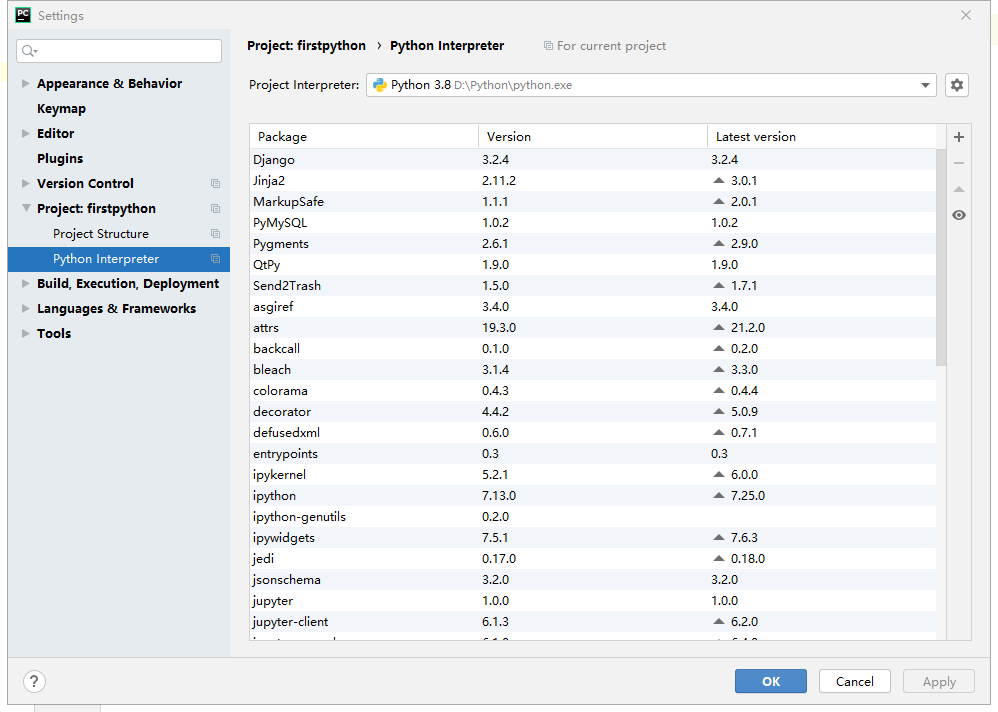Click the search magnifier icon in settings search
The image size is (998, 712).
click(x=29, y=51)
